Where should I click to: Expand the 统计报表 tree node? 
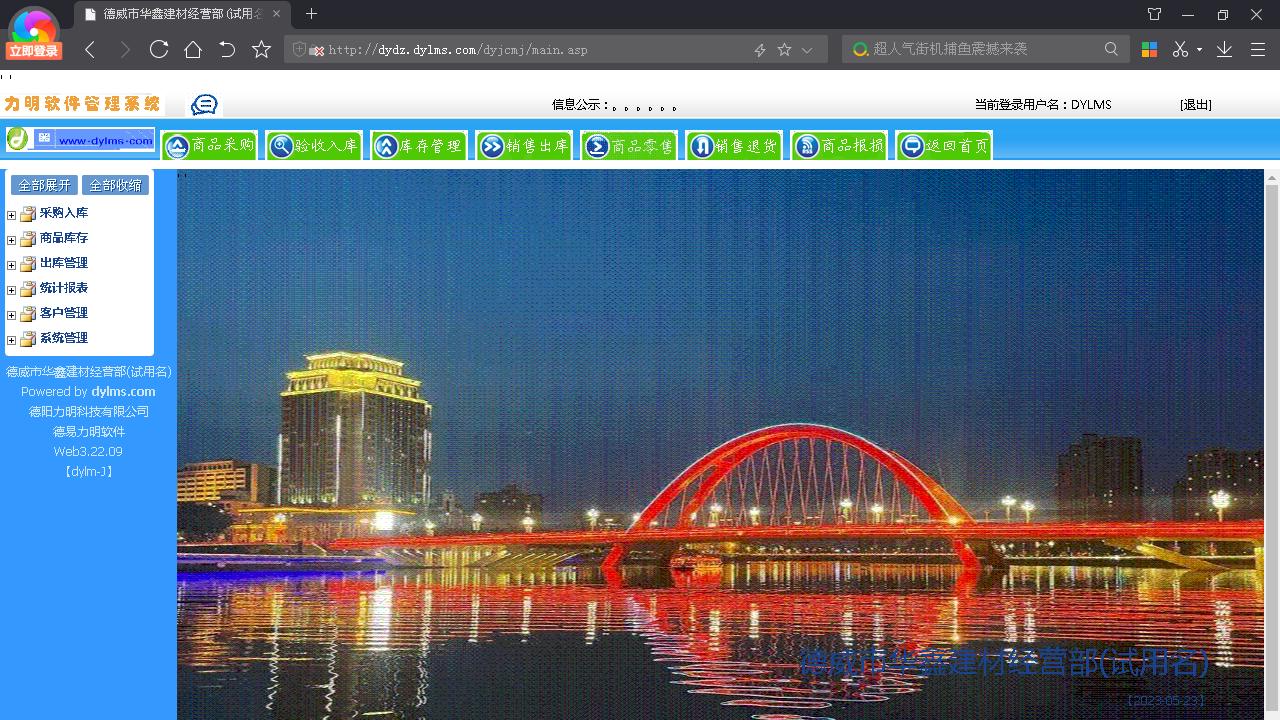[10, 288]
